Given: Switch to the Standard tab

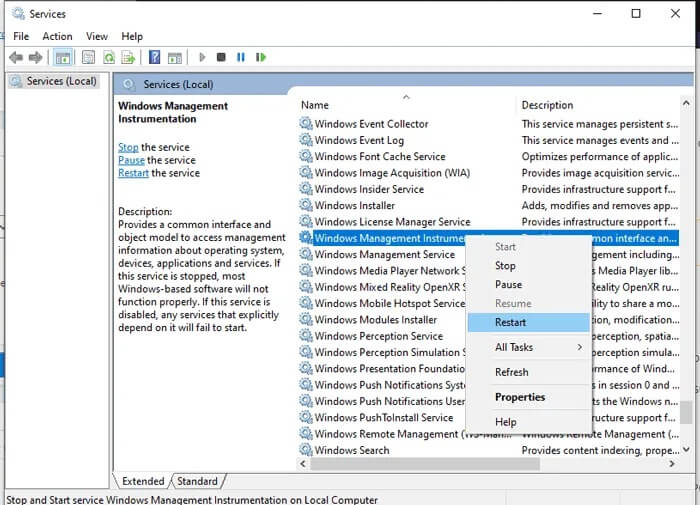Looking at the screenshot, I should tap(197, 481).
